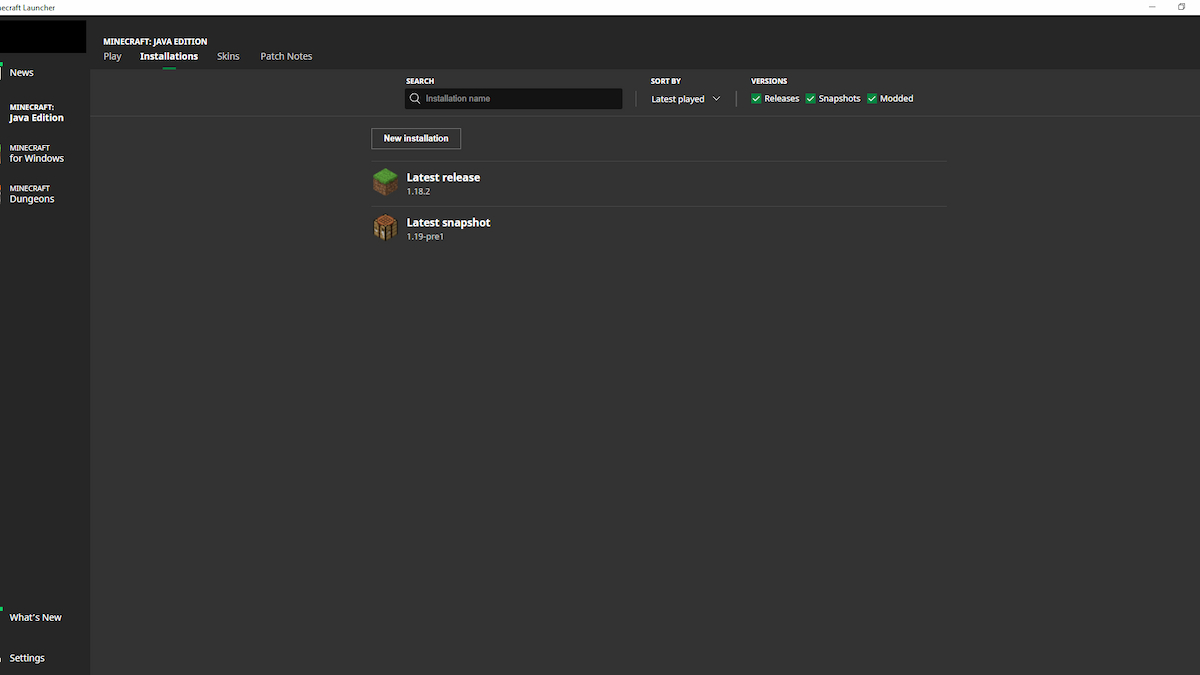Toggle the Snapshots version filter

click(x=811, y=99)
